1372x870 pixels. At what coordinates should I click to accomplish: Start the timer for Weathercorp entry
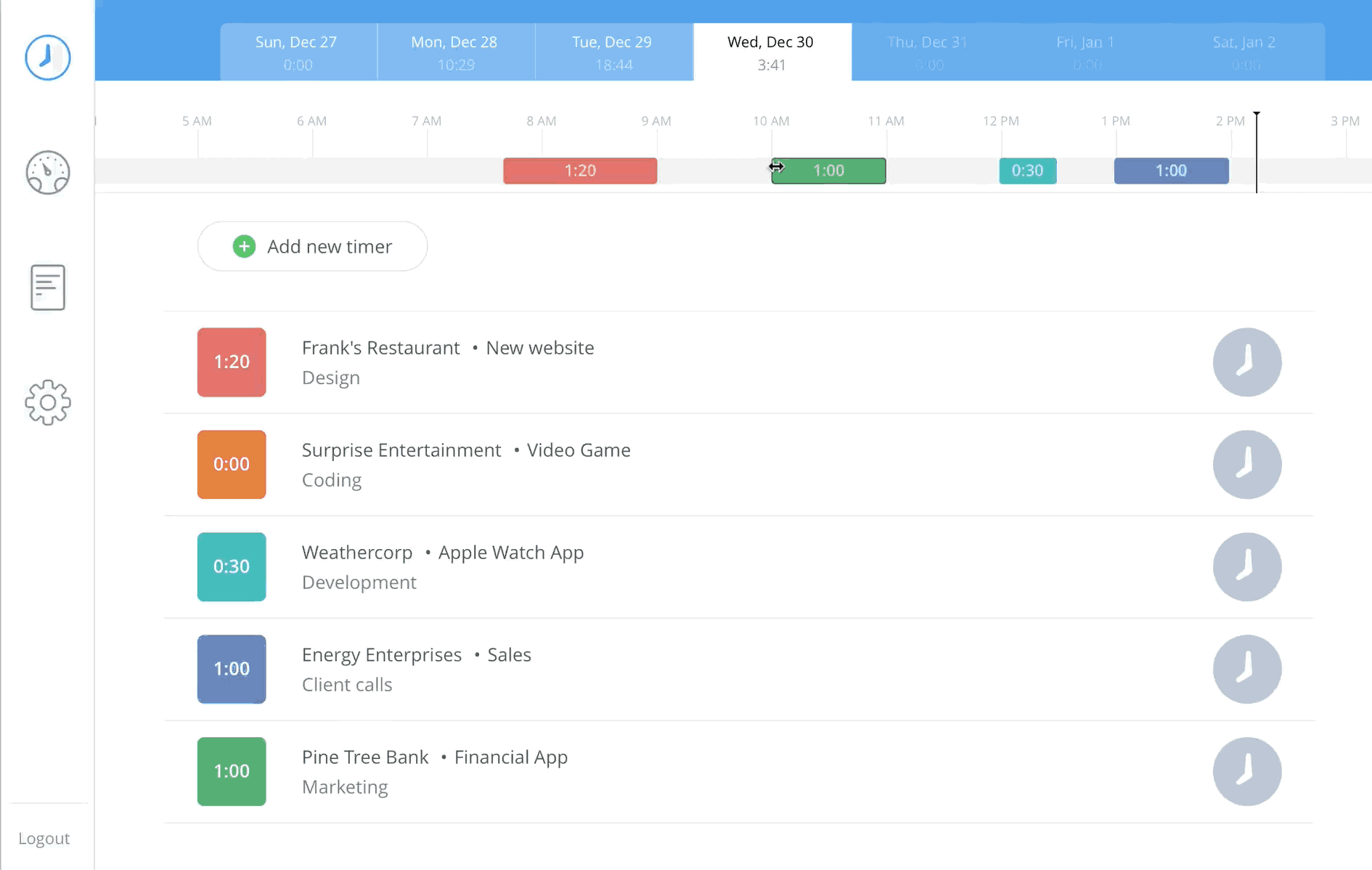(x=1246, y=567)
